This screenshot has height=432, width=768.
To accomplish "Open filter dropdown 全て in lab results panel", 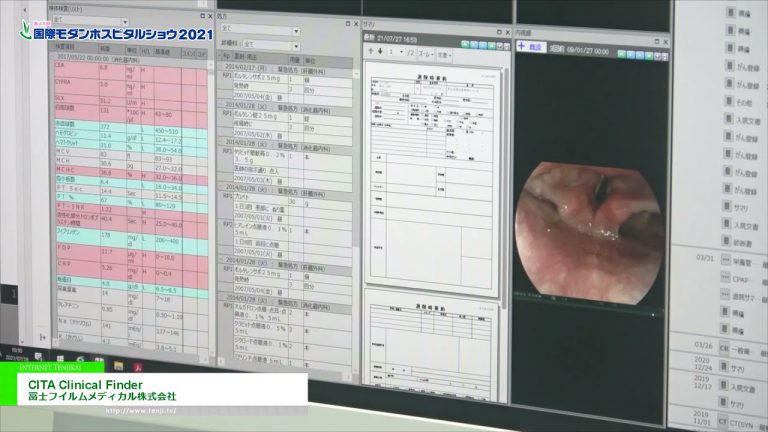I will [x=91, y=21].
